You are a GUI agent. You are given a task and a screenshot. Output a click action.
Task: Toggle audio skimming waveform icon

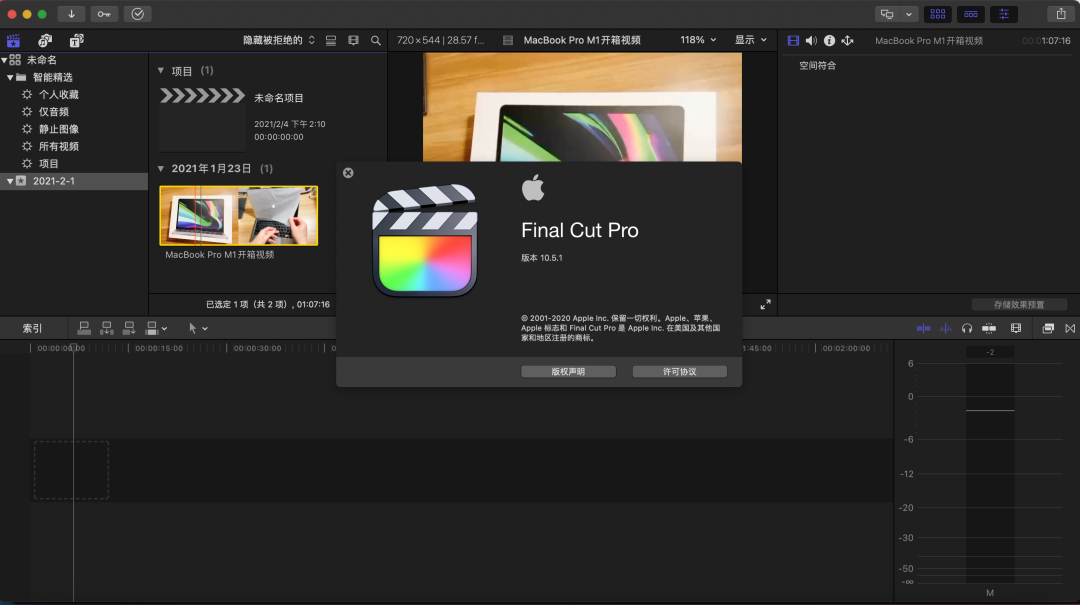[946, 329]
